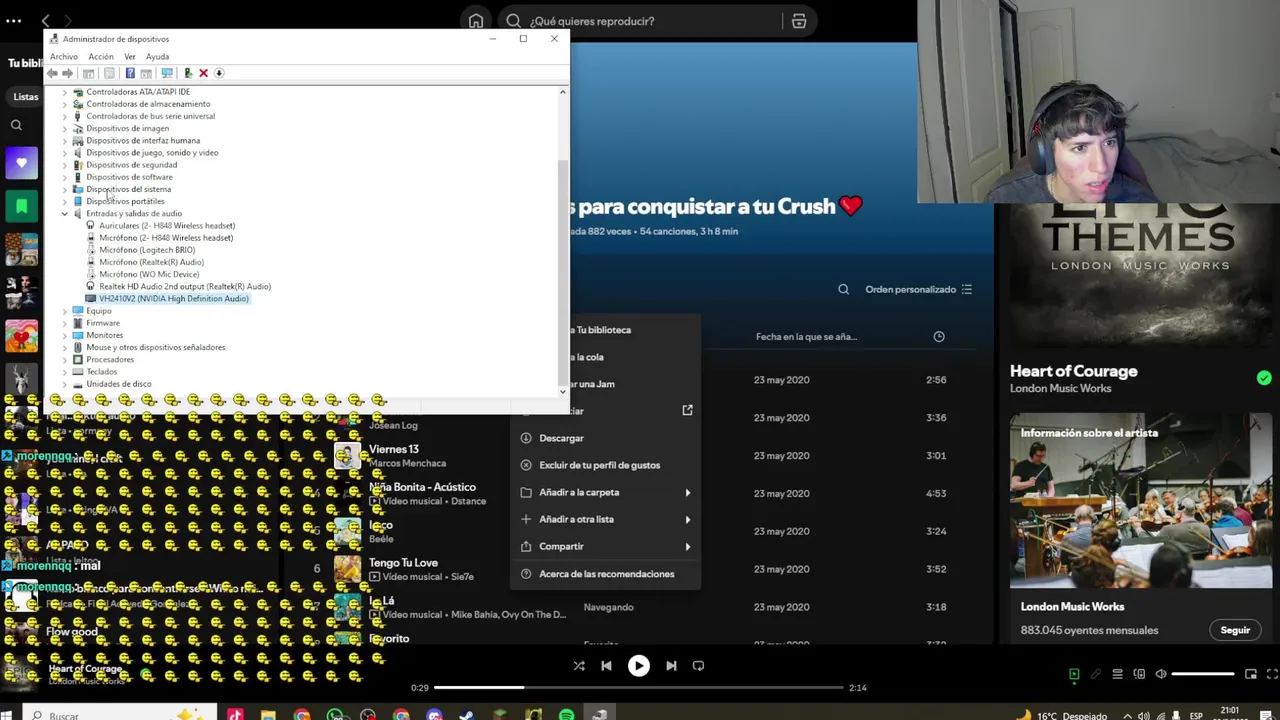Viewport: 1280px width, 720px height.
Task: Open the green bookmark episodes playlist
Action: click(21, 207)
